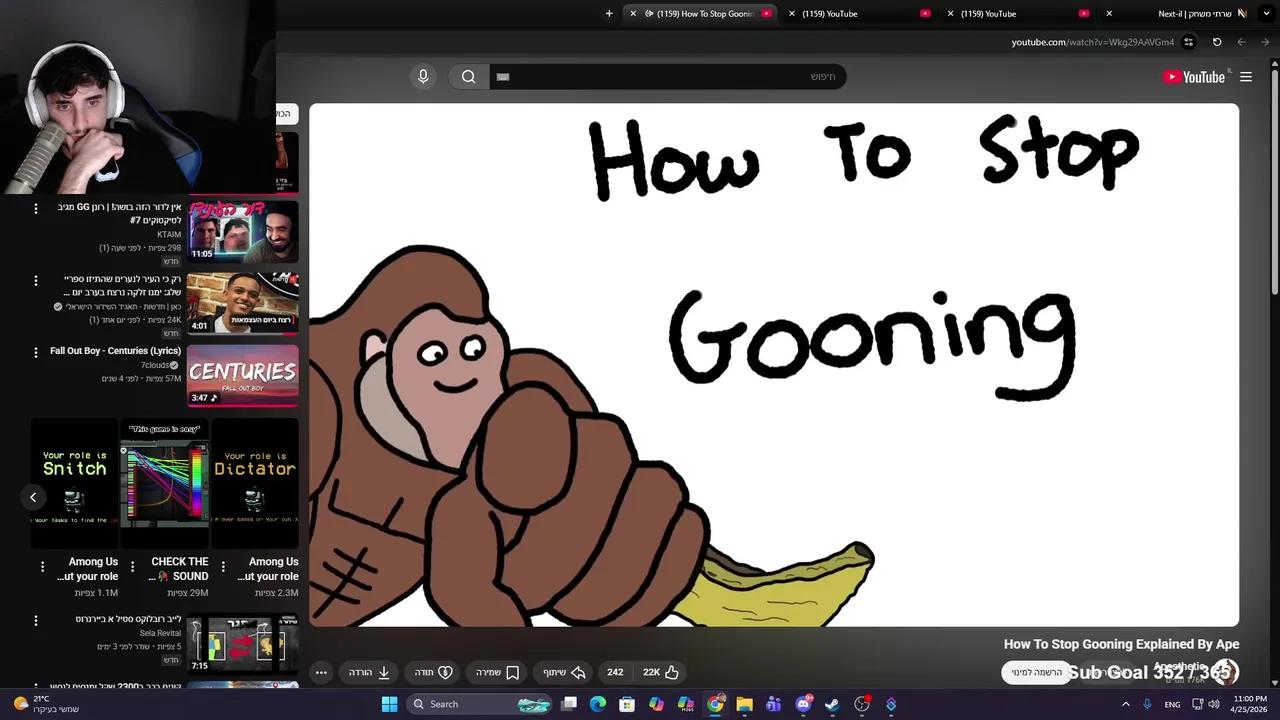Click volume icon in system tray

pyautogui.click(x=1214, y=704)
